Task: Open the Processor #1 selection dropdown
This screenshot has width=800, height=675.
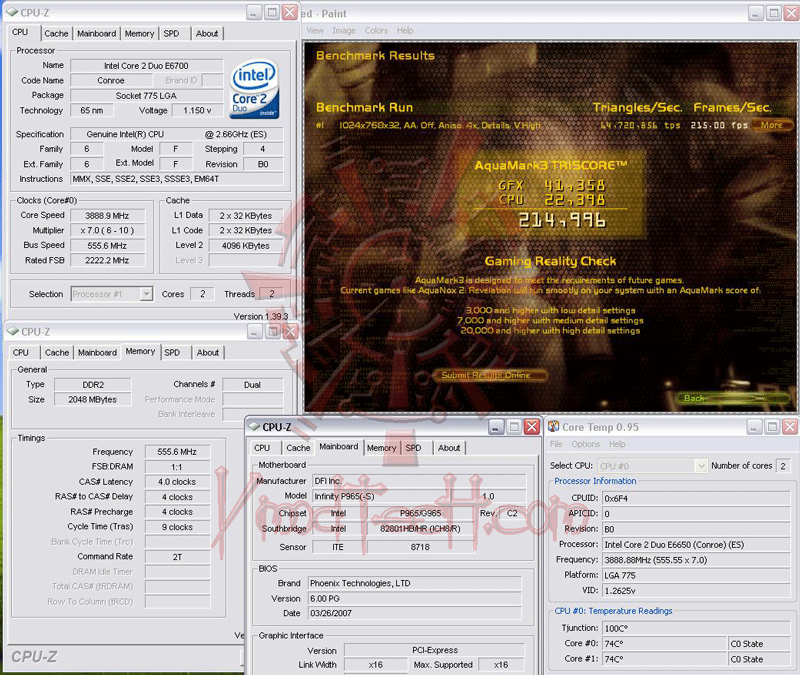Action: point(146,294)
